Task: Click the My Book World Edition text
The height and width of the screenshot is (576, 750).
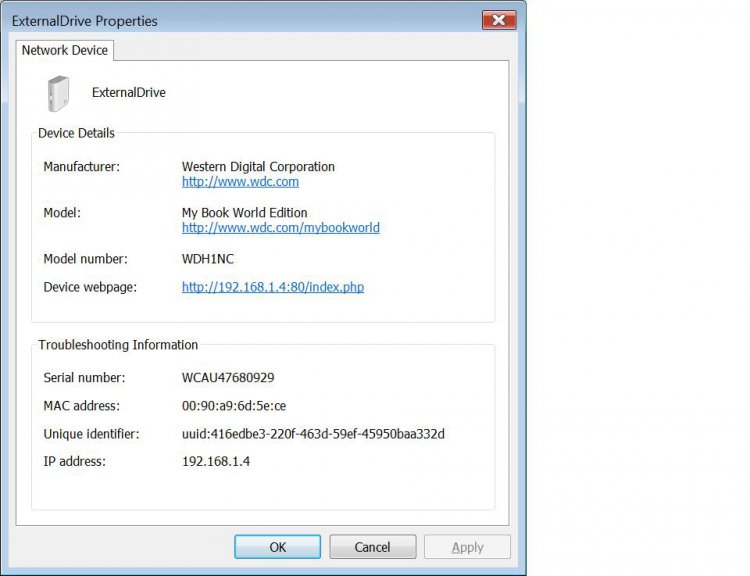Action: tap(244, 212)
